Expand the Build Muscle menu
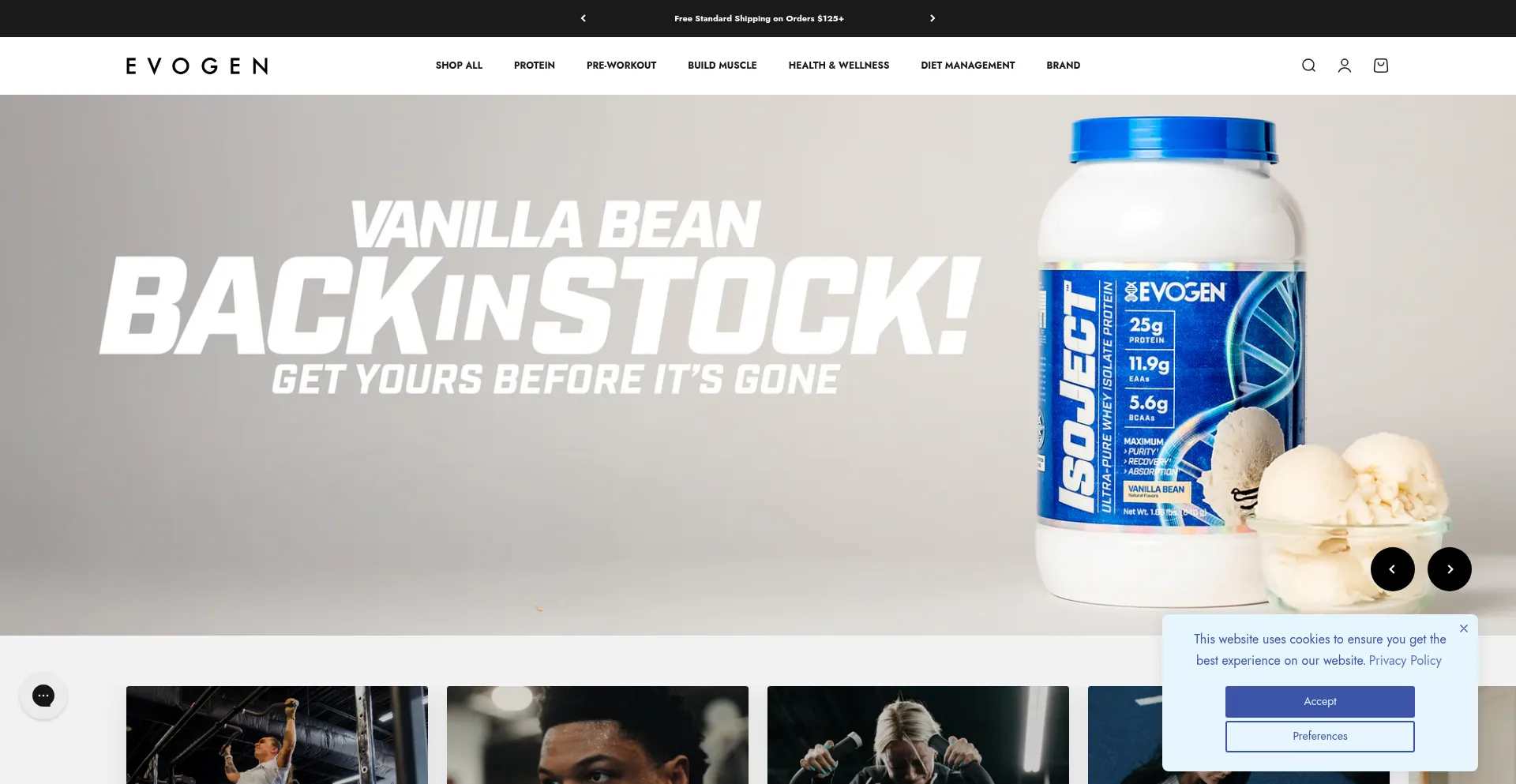The width and height of the screenshot is (1516, 784). coord(722,66)
